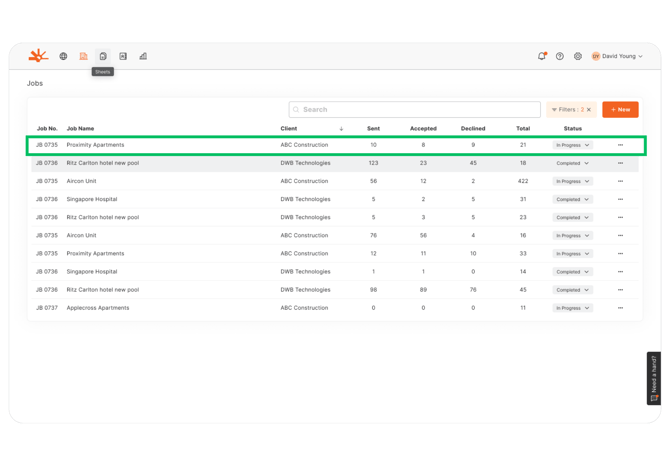Viewport: 670px width, 466px height.
Task: Change the status of the first Aircon Unit job
Action: click(x=573, y=181)
